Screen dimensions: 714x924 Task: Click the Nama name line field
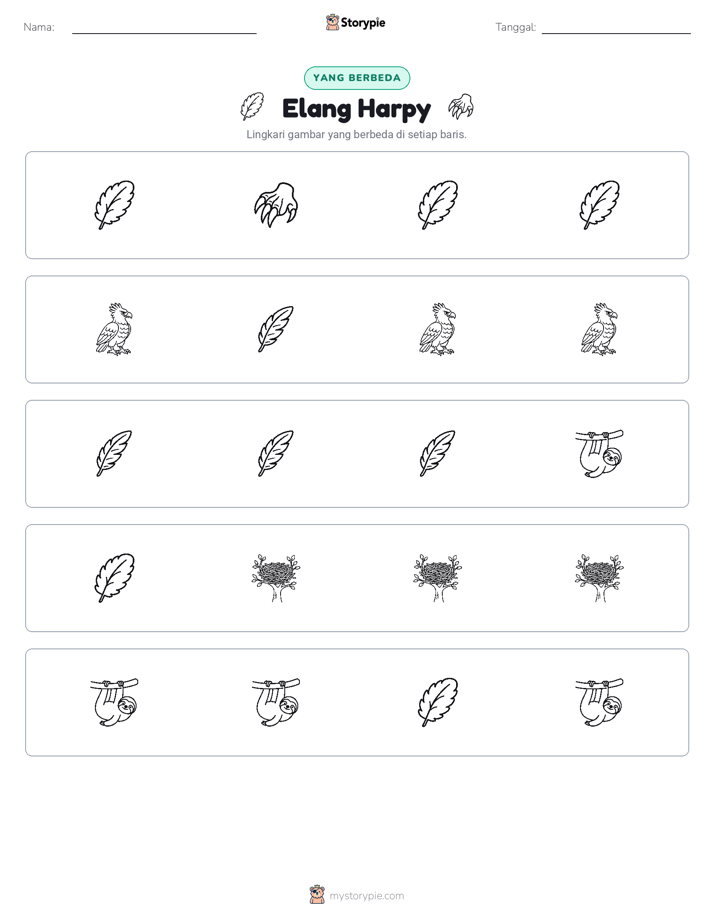click(164, 28)
